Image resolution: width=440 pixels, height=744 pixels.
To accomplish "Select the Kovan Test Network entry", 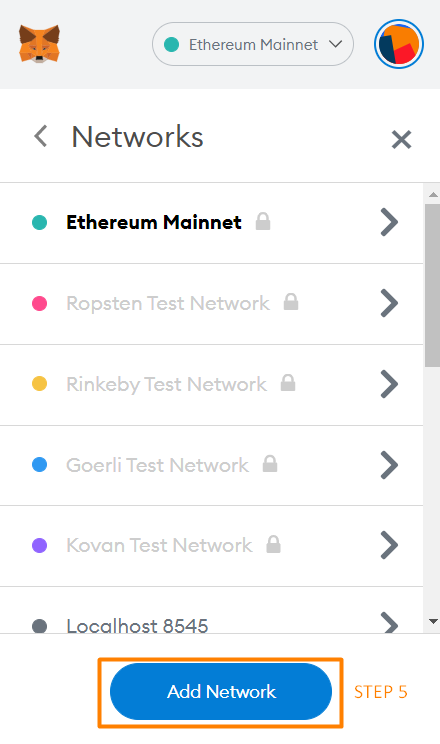I will point(211,546).
